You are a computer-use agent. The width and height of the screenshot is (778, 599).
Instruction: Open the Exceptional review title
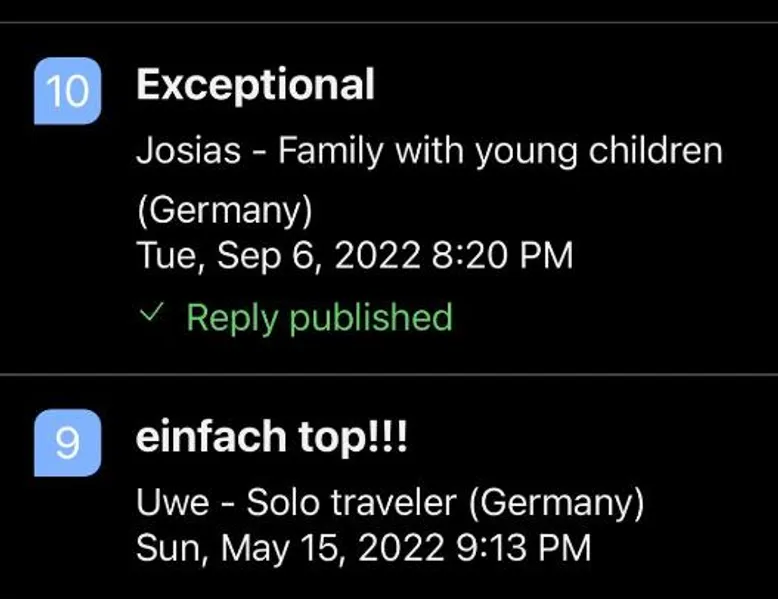(x=255, y=84)
